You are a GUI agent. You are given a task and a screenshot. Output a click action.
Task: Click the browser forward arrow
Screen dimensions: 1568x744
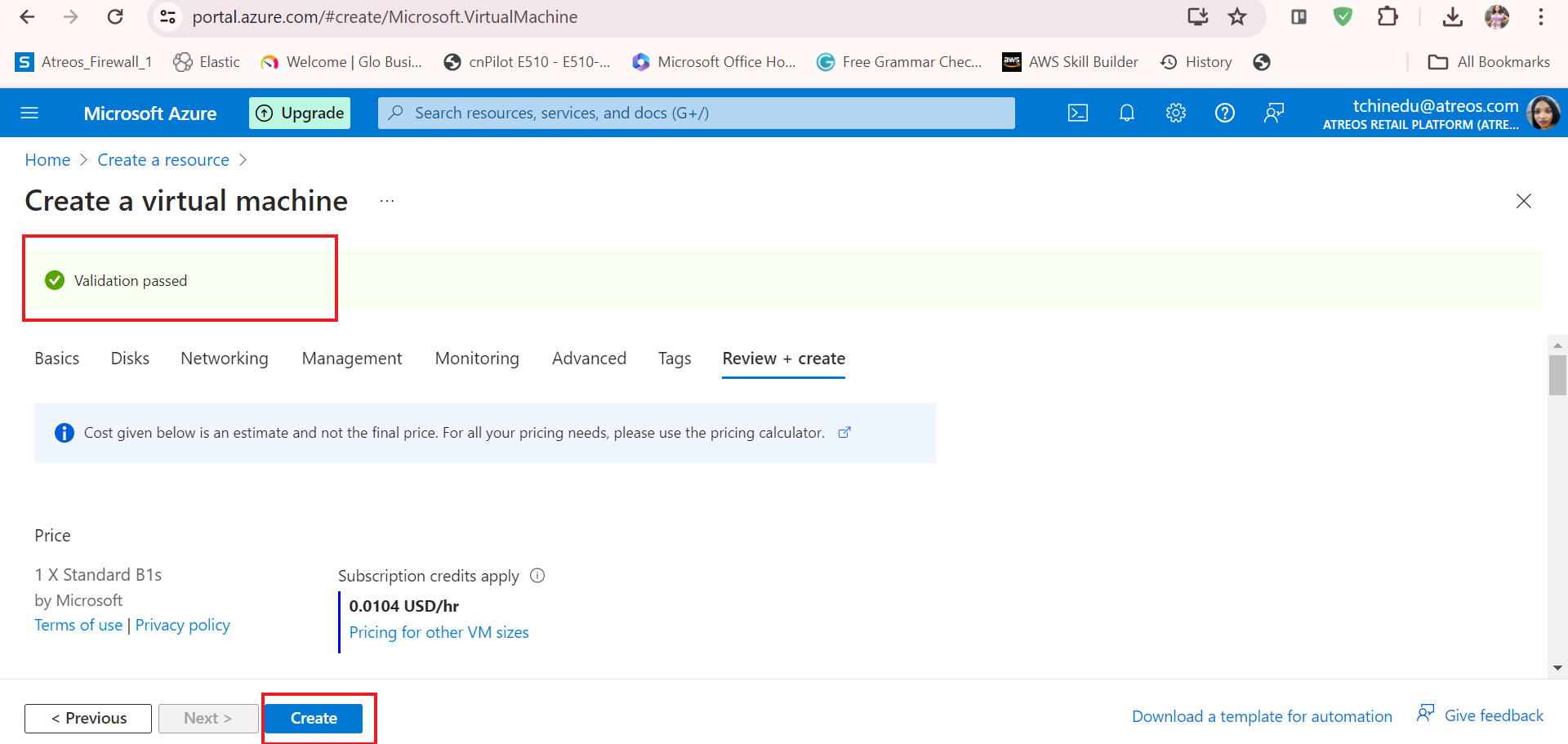point(71,17)
